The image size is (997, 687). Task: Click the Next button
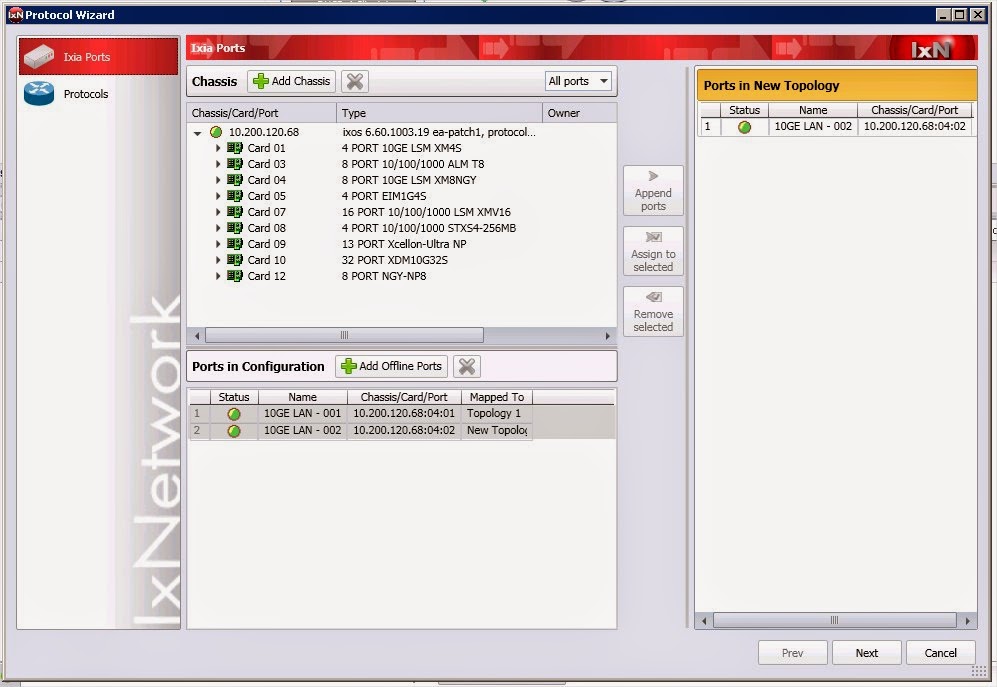pos(866,652)
